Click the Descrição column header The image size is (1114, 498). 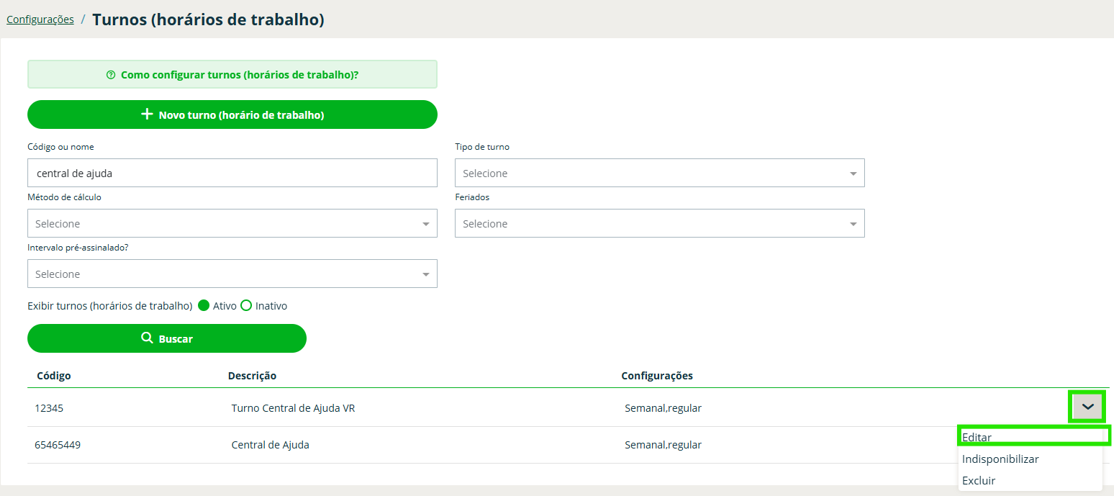252,376
